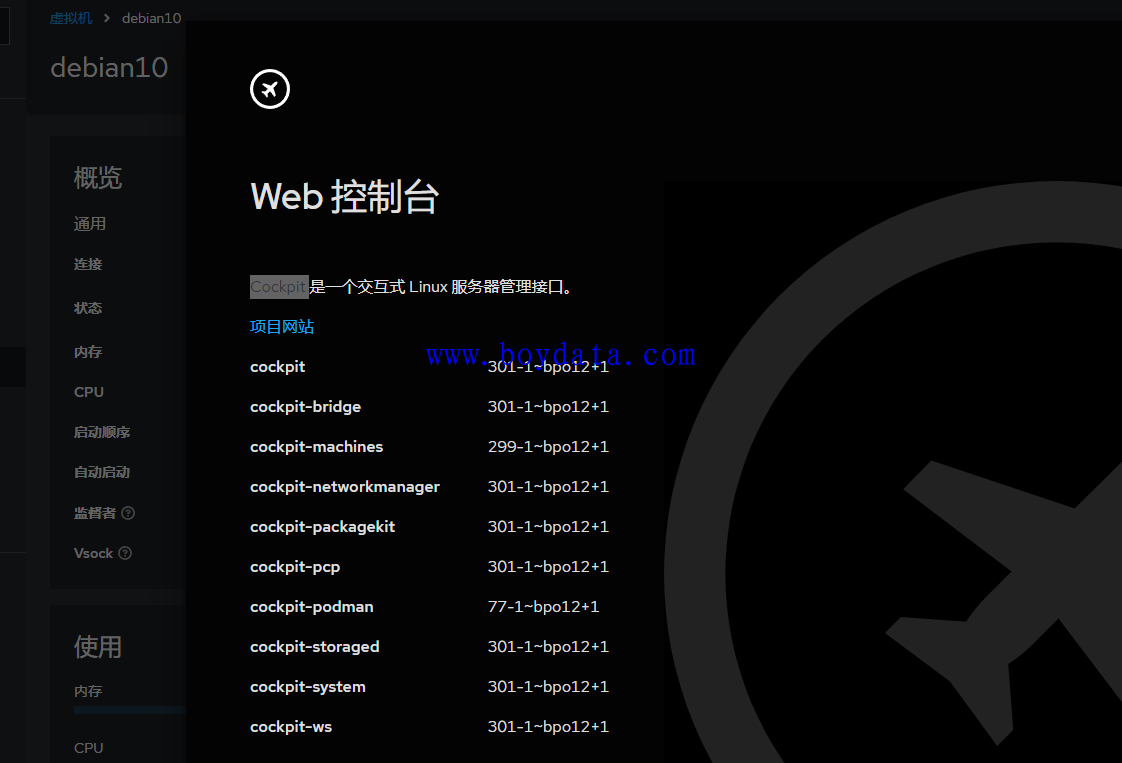Open the 项目网站 link

[282, 326]
